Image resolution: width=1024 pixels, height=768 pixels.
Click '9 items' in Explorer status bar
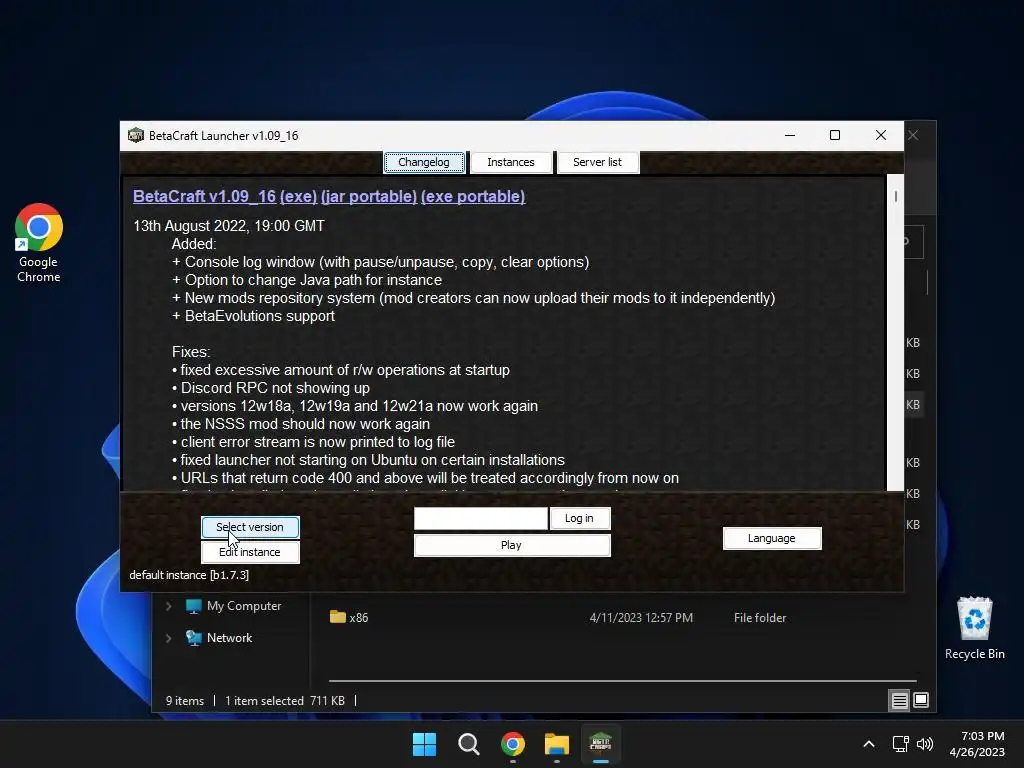coord(185,701)
